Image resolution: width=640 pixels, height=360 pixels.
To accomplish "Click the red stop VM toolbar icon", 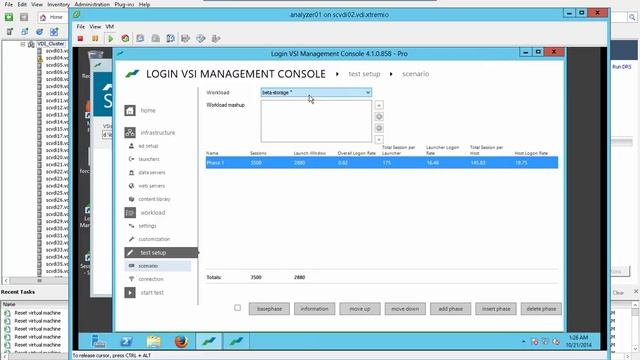I will 80,38.
